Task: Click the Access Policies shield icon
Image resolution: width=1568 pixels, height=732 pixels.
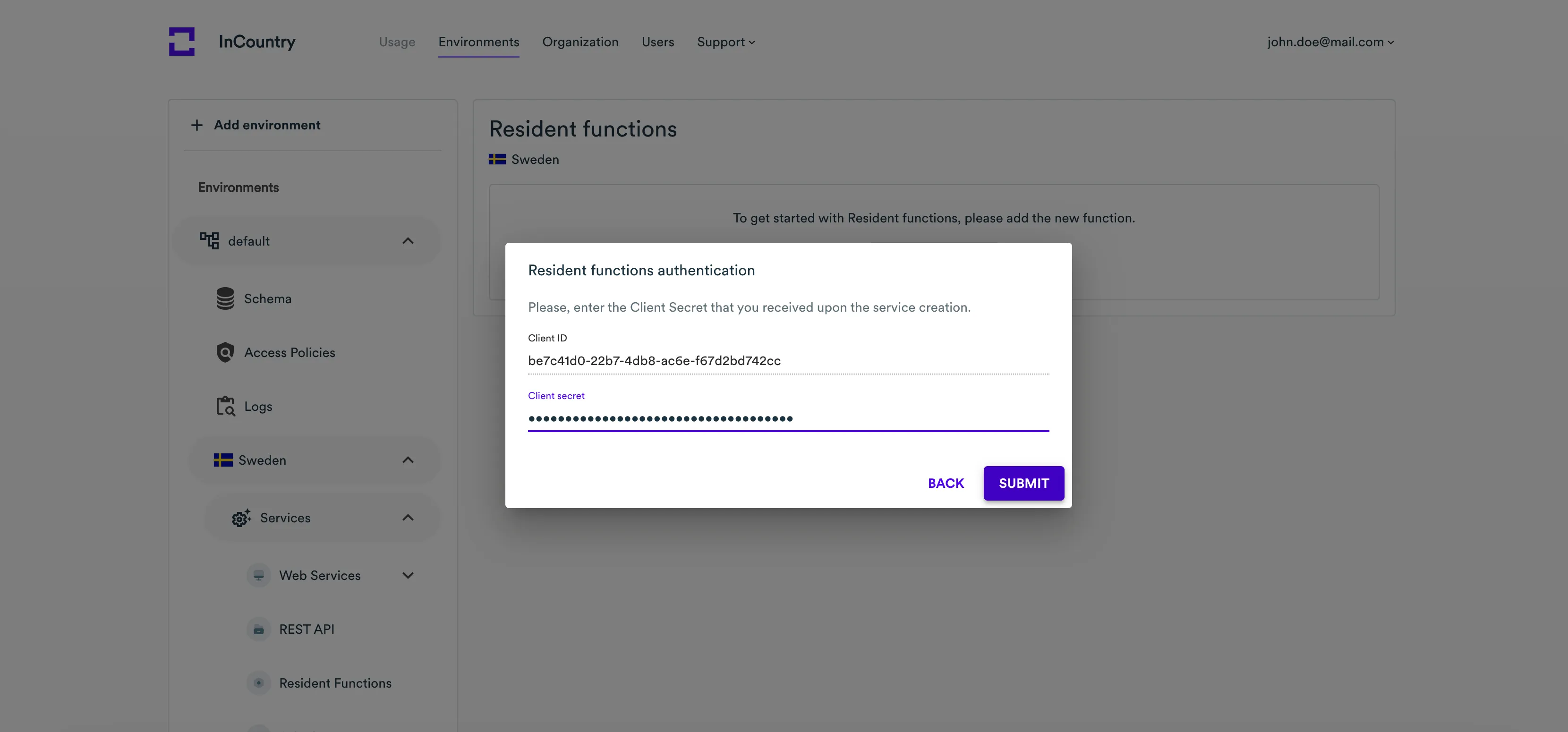Action: point(225,352)
